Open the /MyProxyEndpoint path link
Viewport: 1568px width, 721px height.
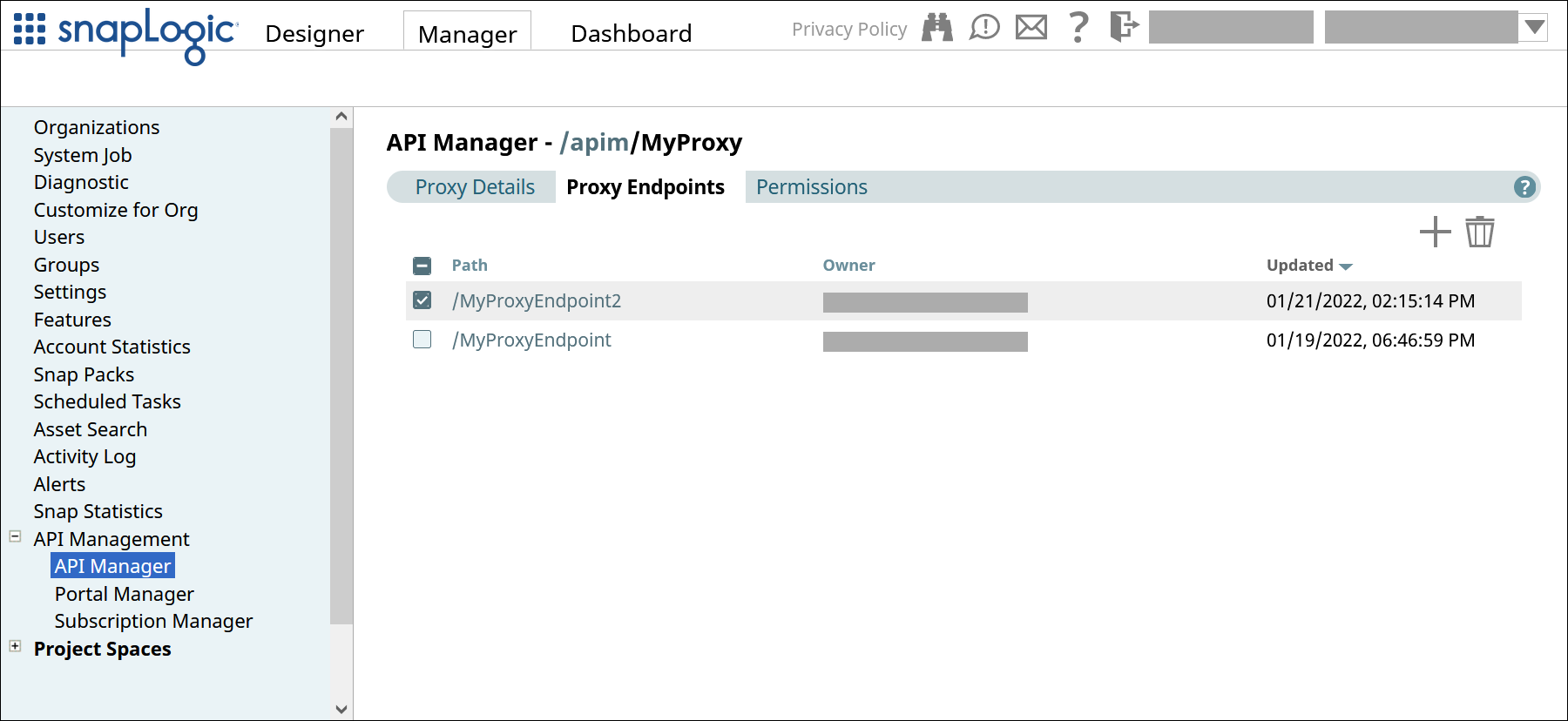coord(531,340)
